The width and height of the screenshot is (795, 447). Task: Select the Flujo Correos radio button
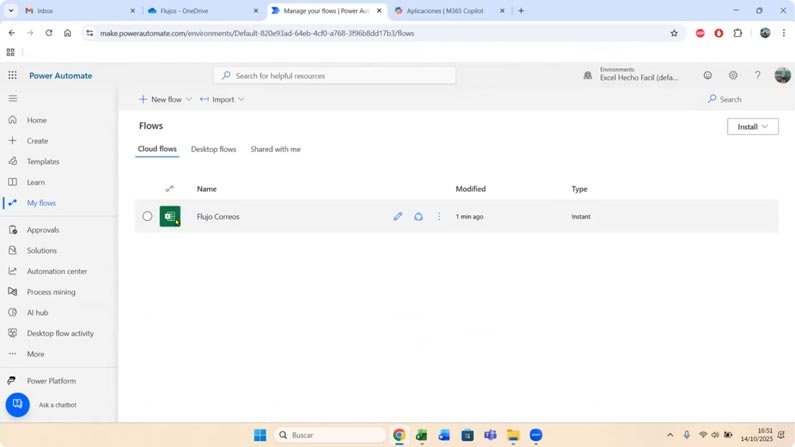[x=147, y=216]
